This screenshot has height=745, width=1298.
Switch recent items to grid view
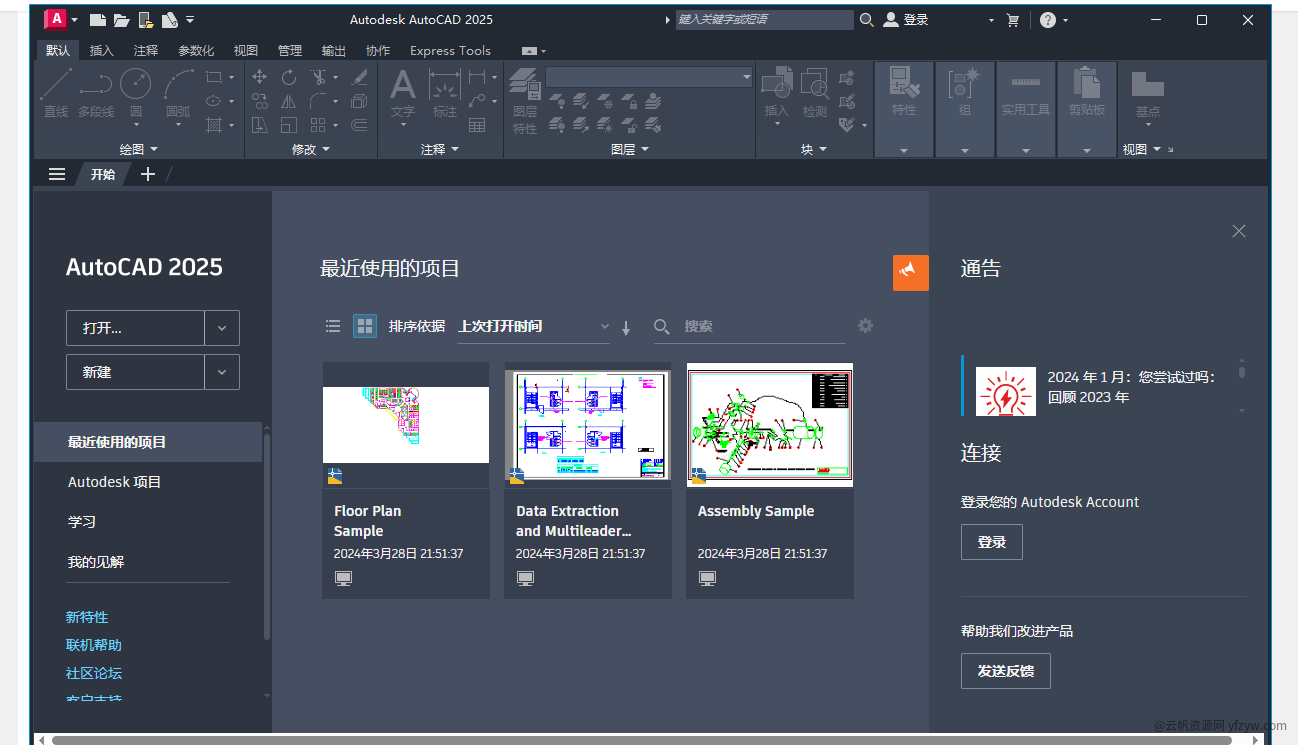(x=365, y=326)
